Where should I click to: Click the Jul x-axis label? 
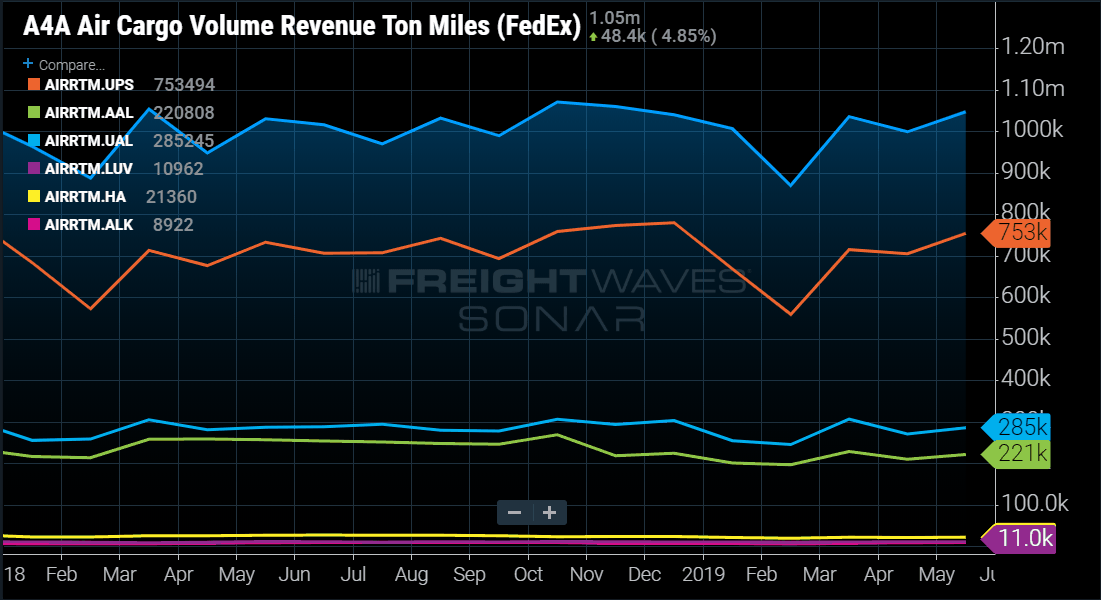[x=353, y=575]
